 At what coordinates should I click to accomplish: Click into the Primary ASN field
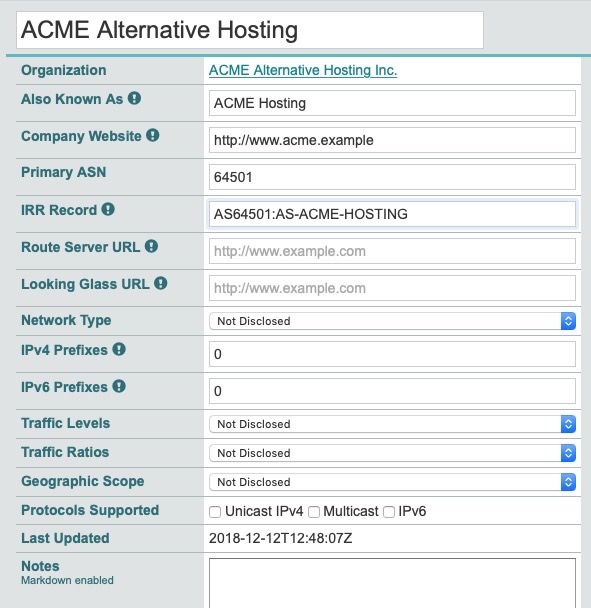(392, 177)
